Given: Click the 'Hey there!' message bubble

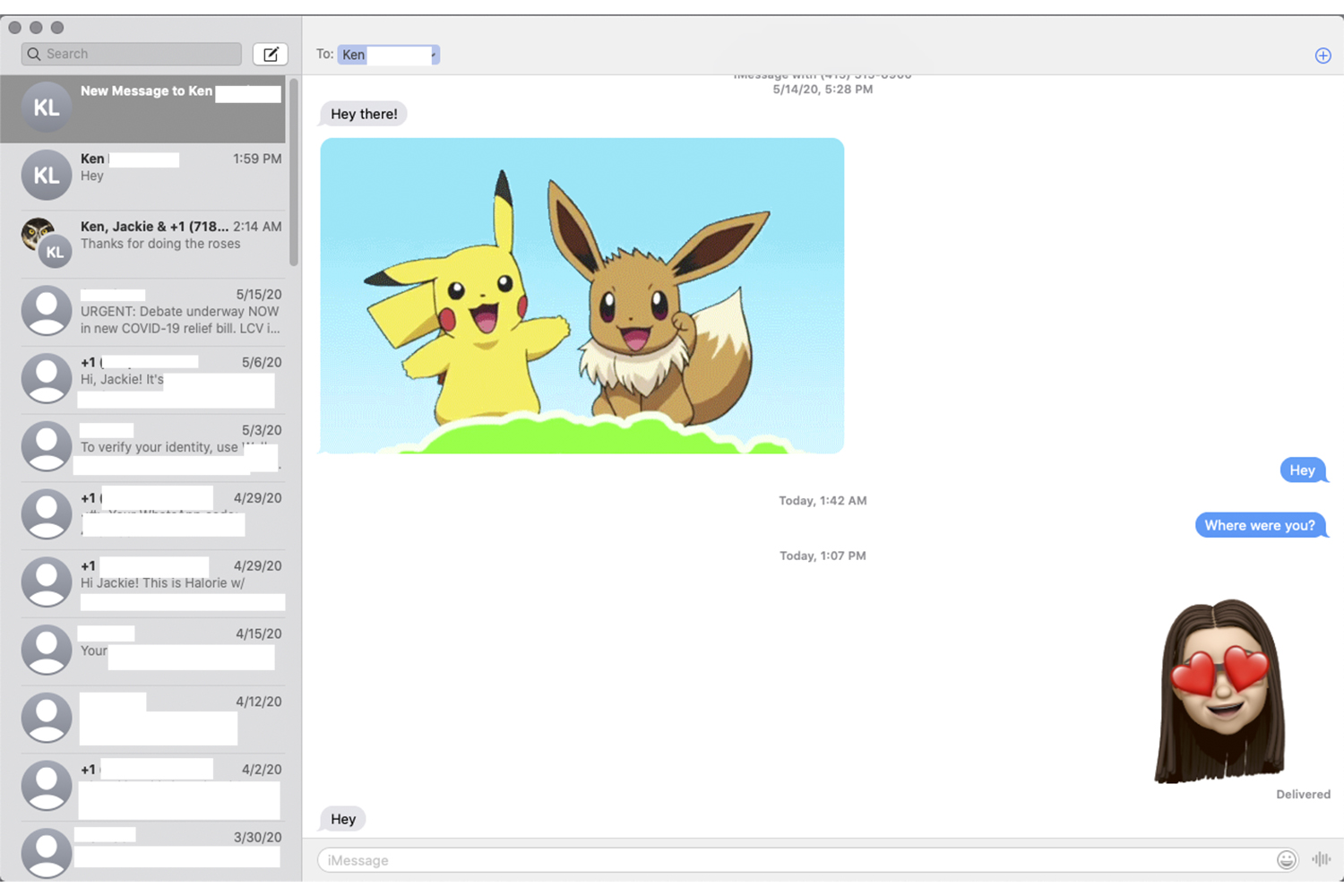Looking at the screenshot, I should pos(364,115).
